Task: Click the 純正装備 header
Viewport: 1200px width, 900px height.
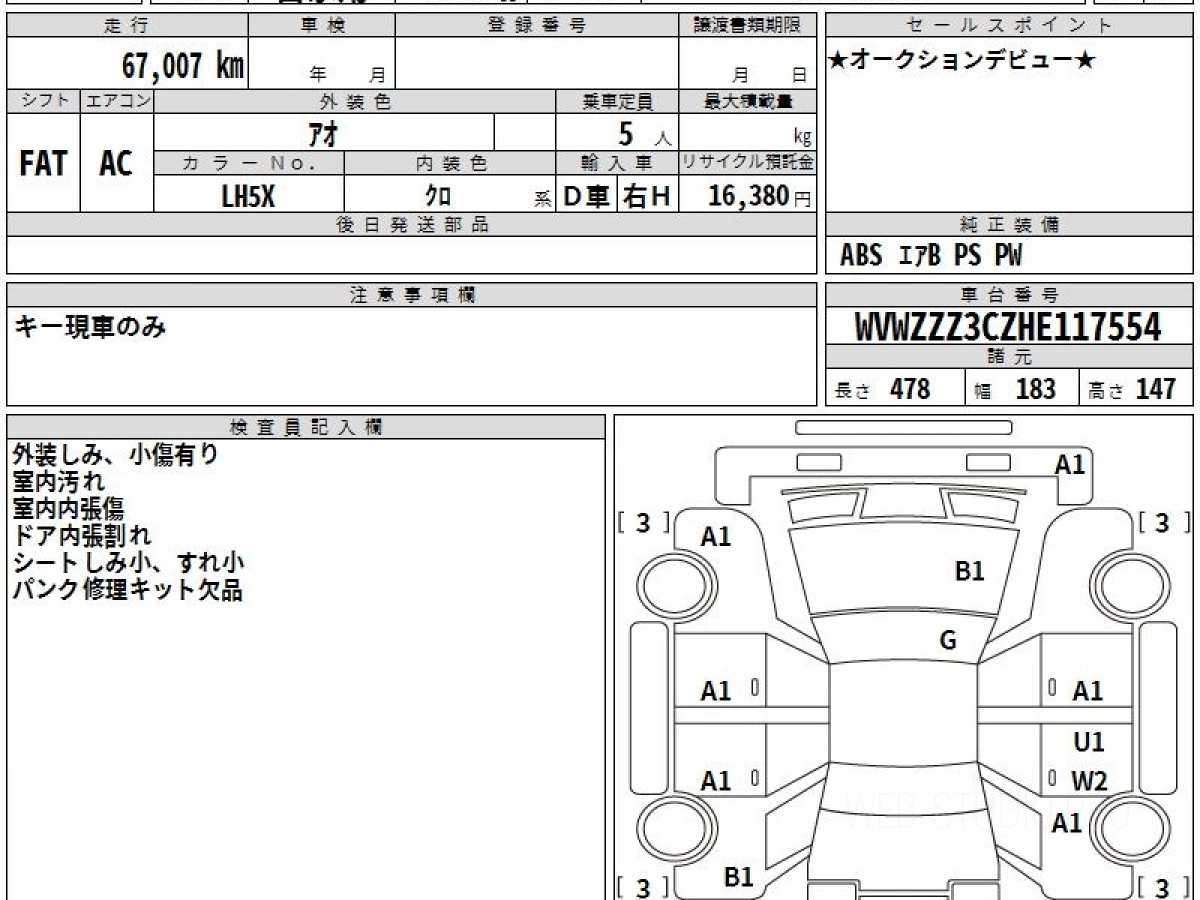Action: click(1010, 225)
